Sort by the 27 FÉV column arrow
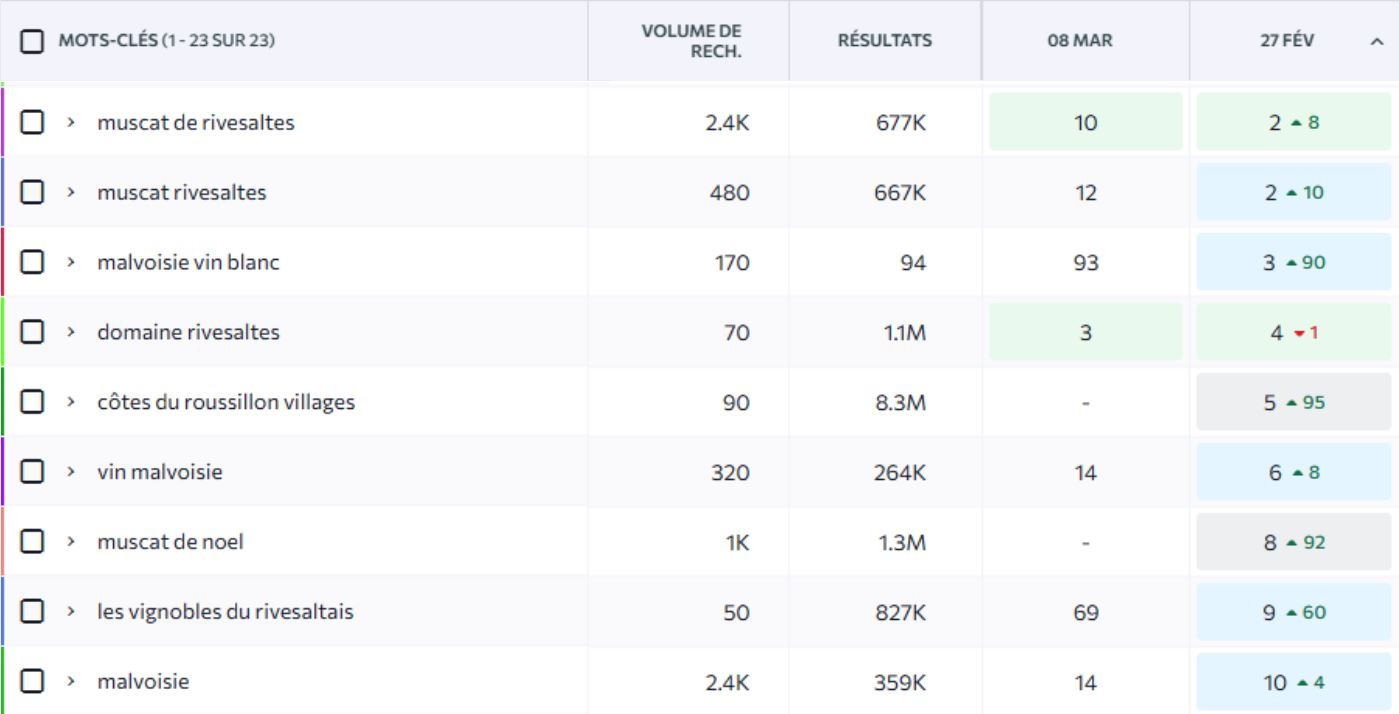This screenshot has height=714, width=1399. 1377,42
